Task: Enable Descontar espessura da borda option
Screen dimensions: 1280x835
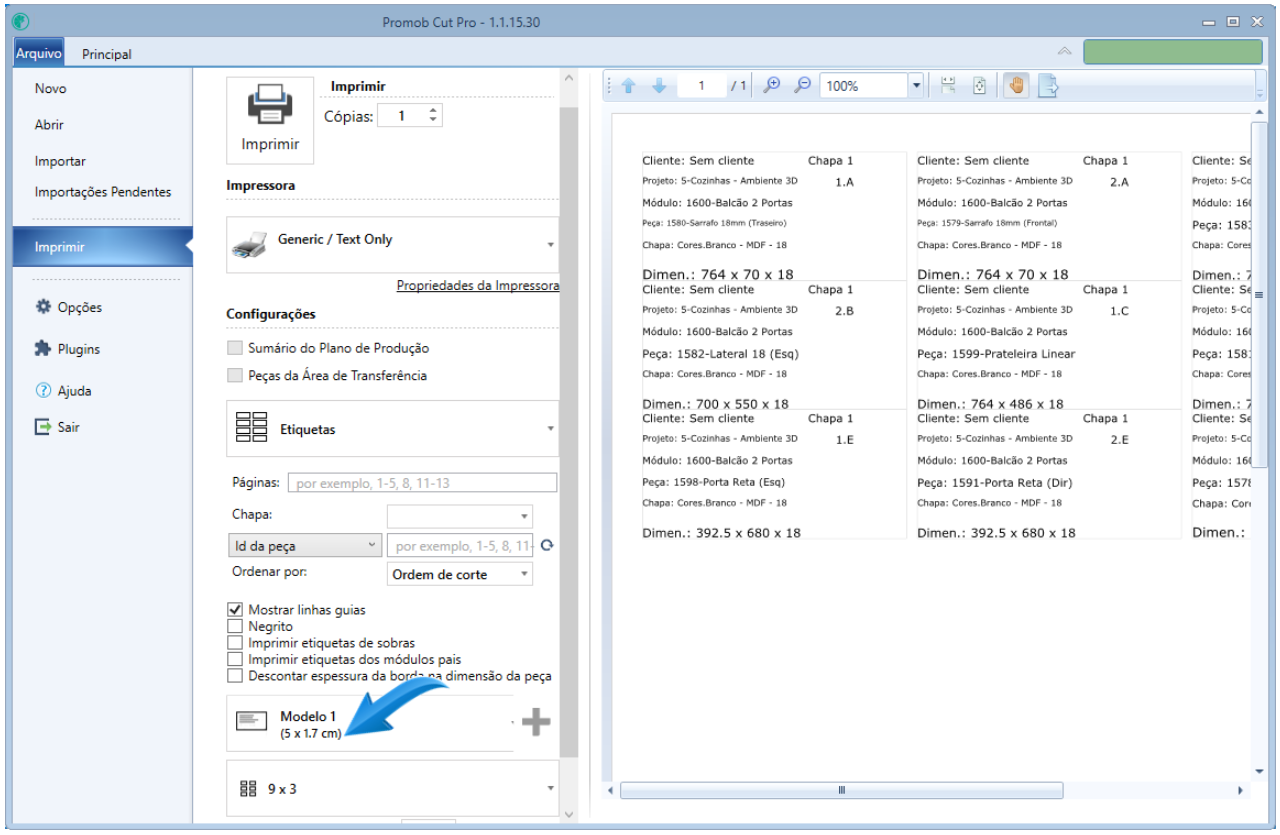Action: (x=235, y=676)
